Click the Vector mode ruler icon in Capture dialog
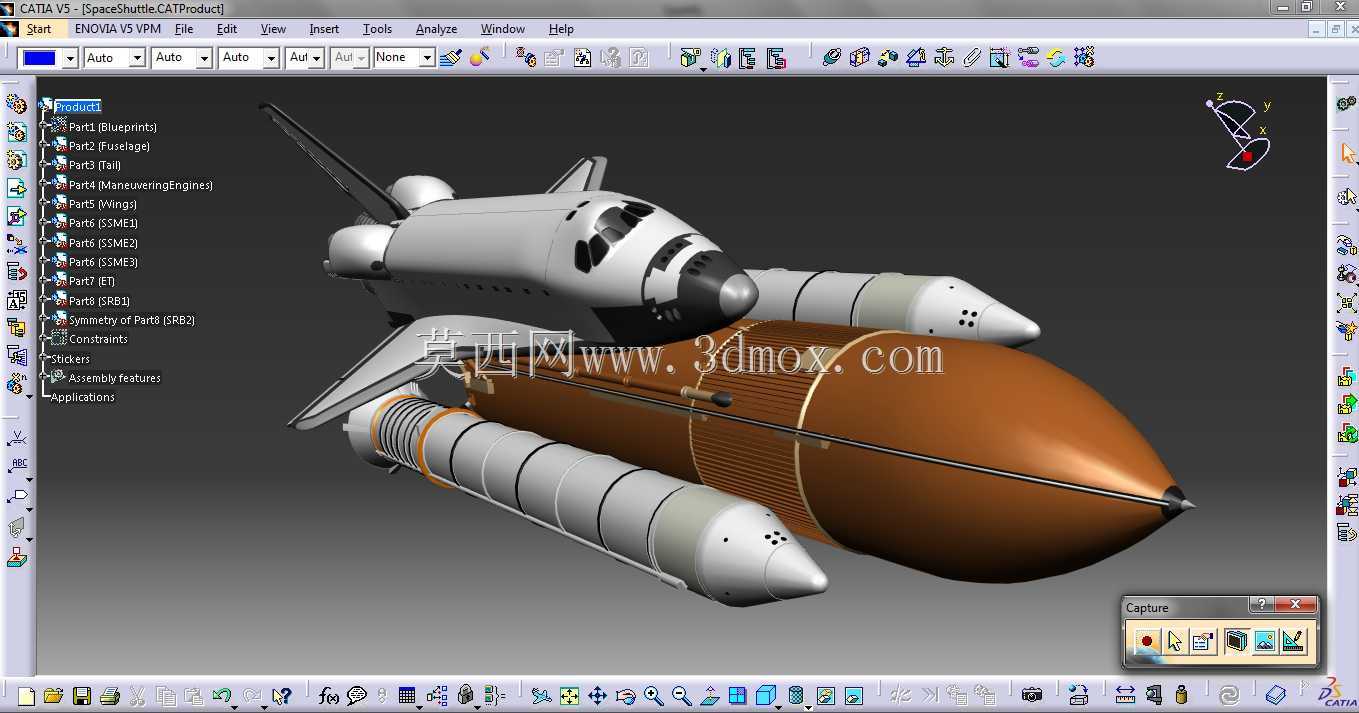Screen dimensions: 1359x713 point(1293,641)
